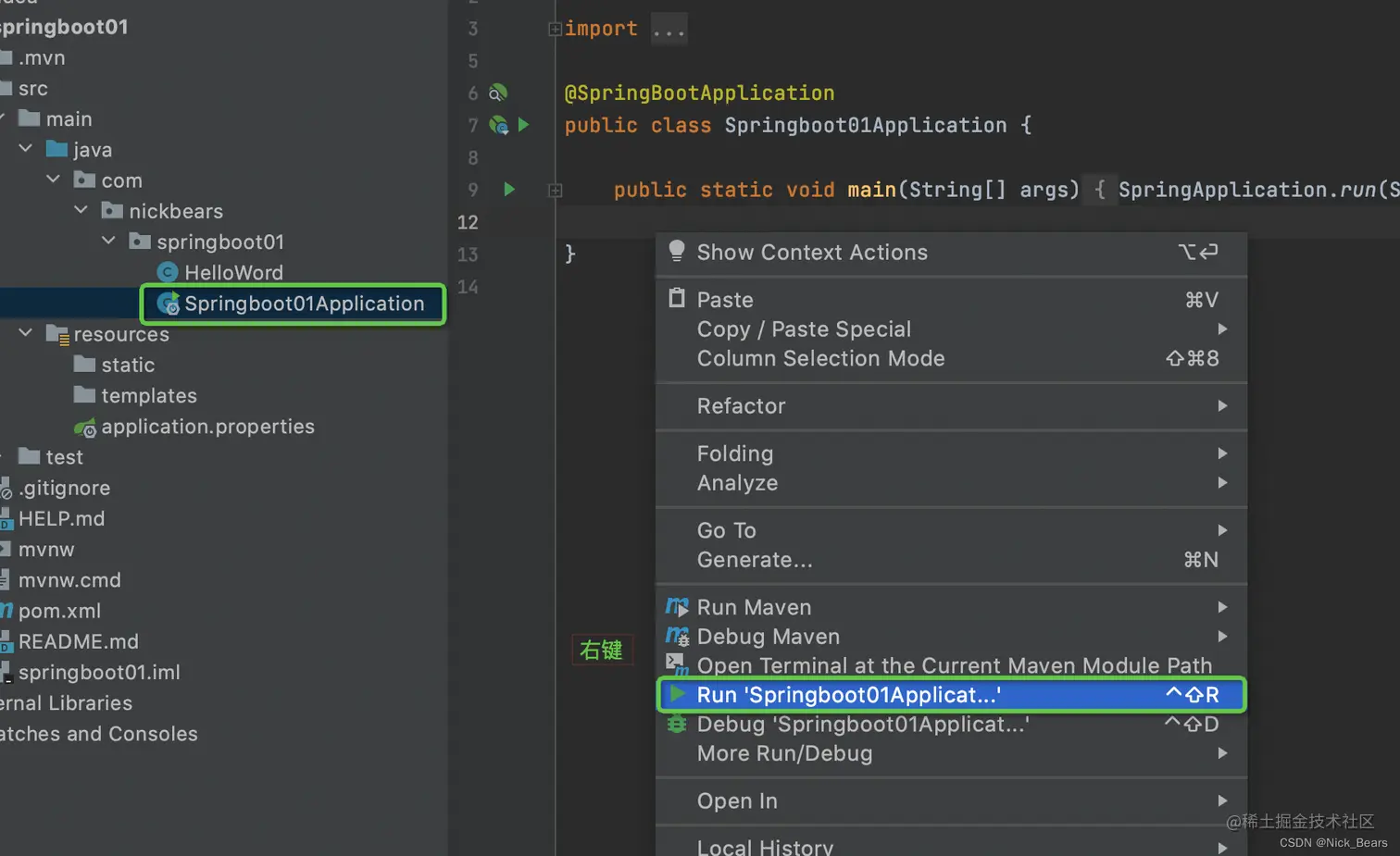Collapse the nickbears package chevron
1400x856 pixels.
tap(81, 210)
